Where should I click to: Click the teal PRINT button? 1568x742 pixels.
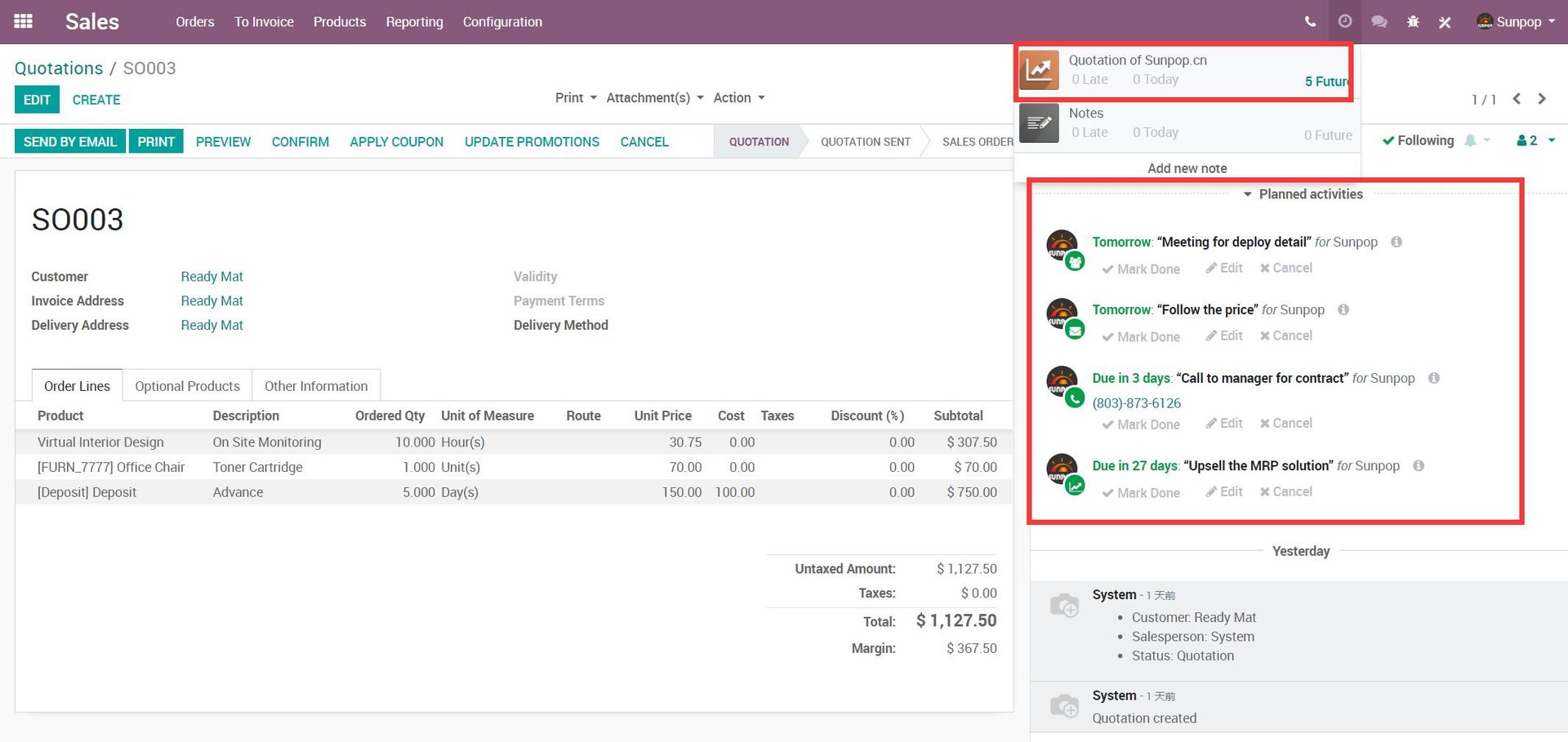pos(156,142)
